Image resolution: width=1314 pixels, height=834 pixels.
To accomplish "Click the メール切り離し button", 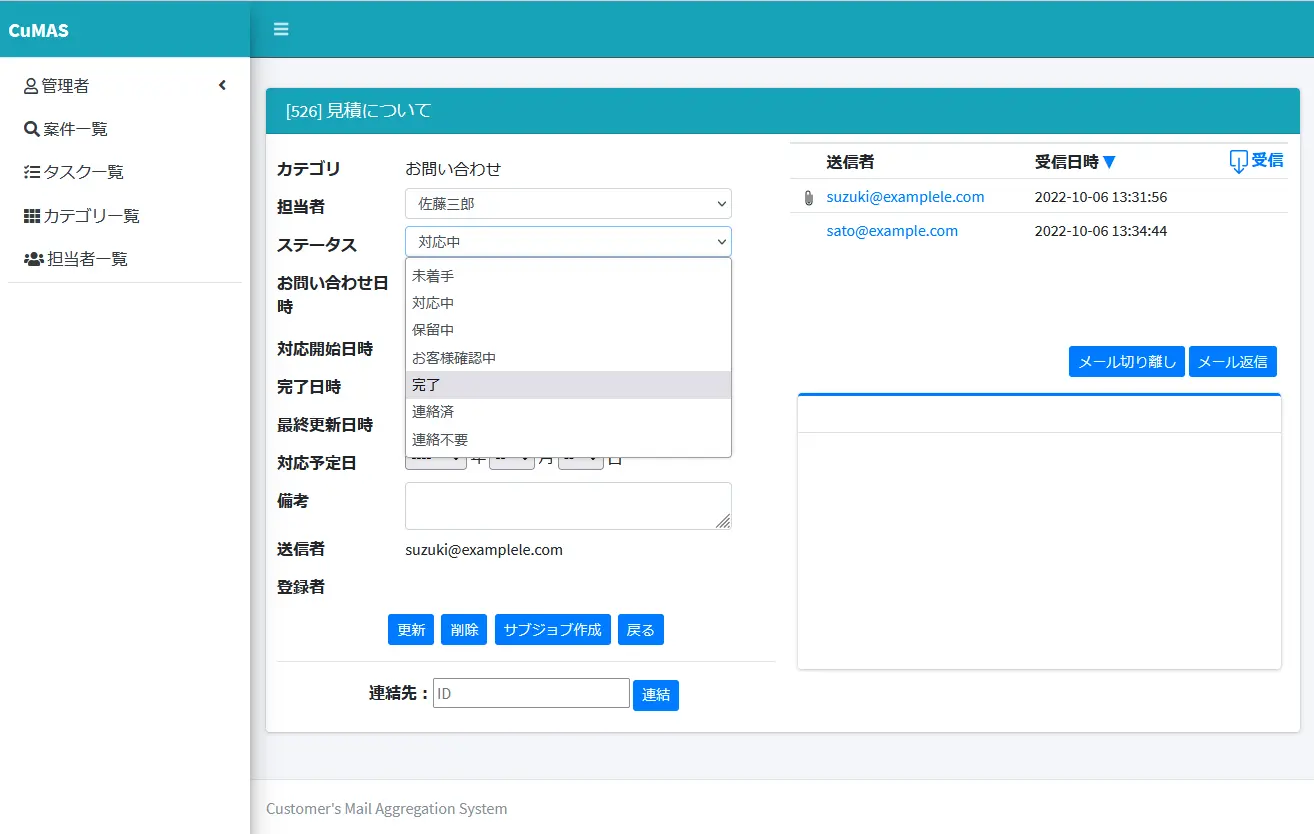I will pyautogui.click(x=1127, y=362).
